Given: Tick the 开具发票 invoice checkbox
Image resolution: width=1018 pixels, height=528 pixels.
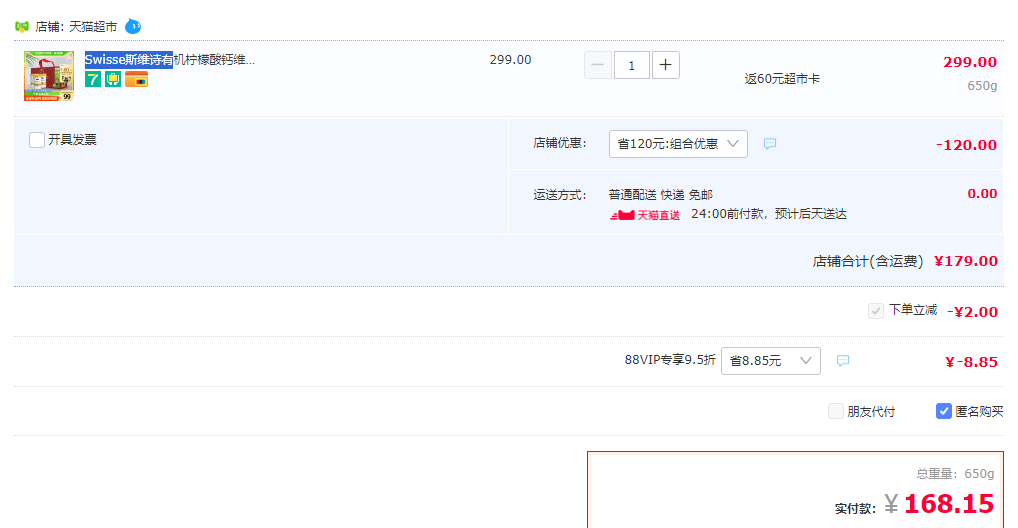Looking at the screenshot, I should pyautogui.click(x=37, y=140).
